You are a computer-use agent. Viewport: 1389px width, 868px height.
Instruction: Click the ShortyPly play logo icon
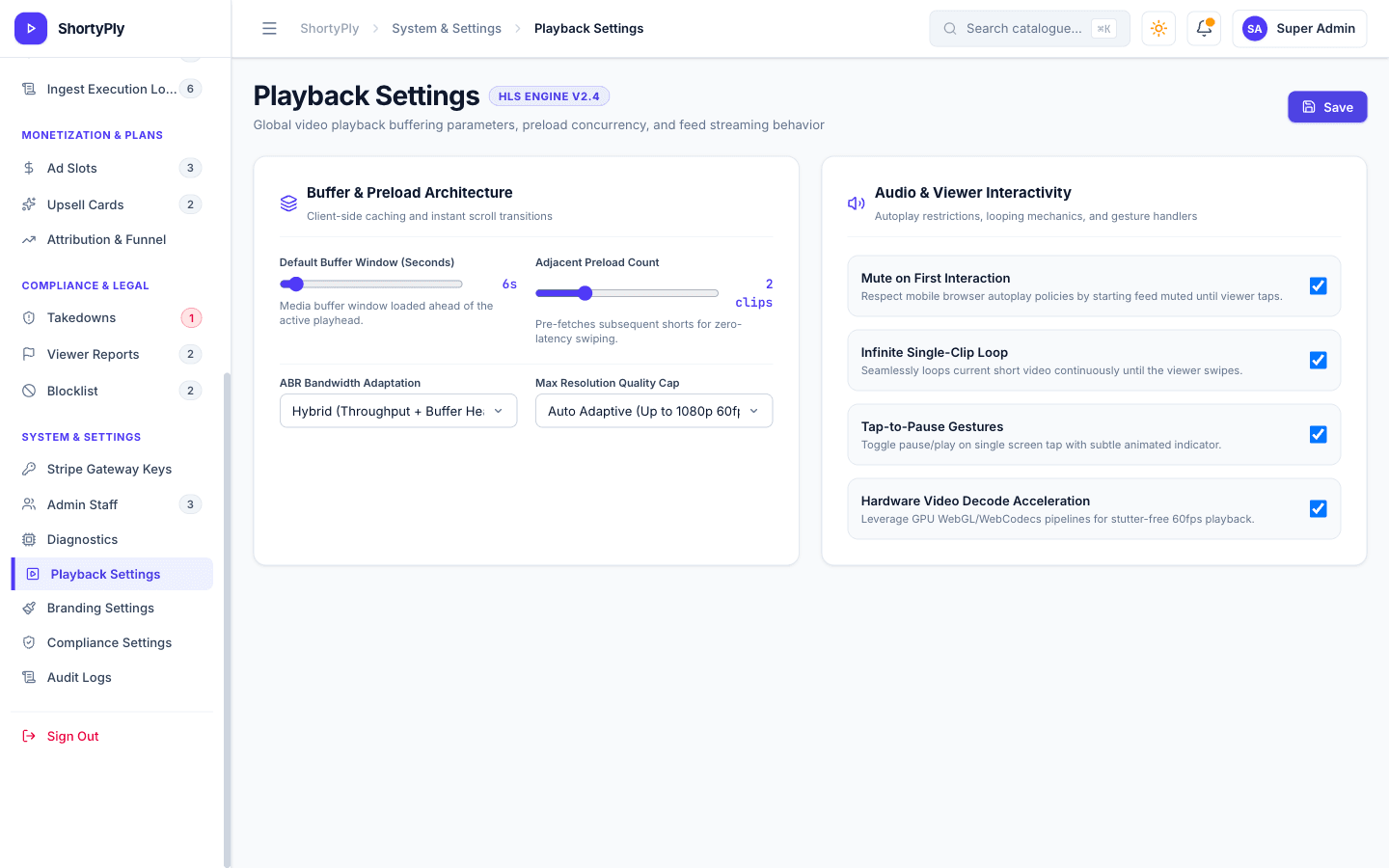[31, 29]
